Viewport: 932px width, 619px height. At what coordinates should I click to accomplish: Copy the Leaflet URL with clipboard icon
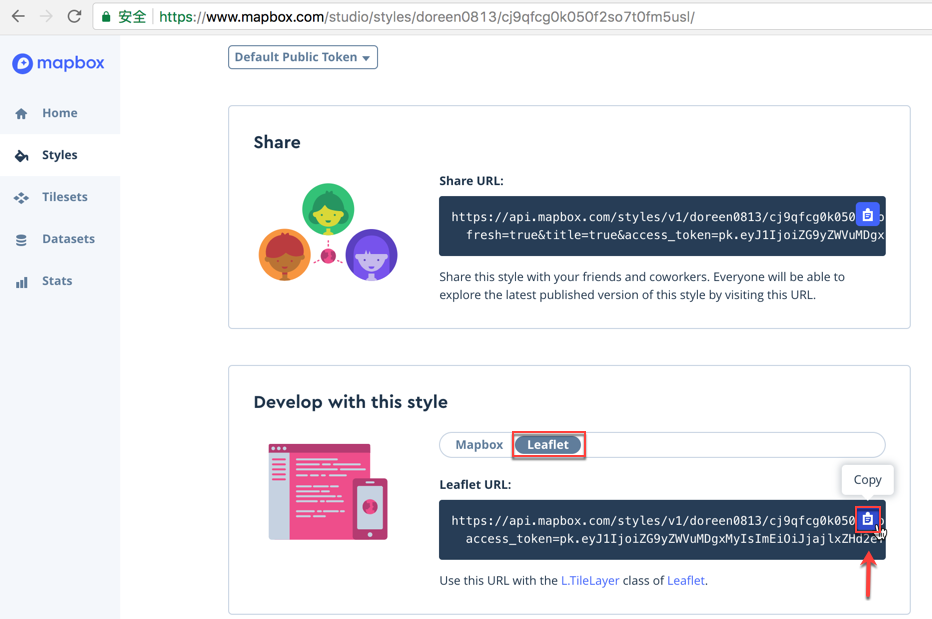click(867, 519)
